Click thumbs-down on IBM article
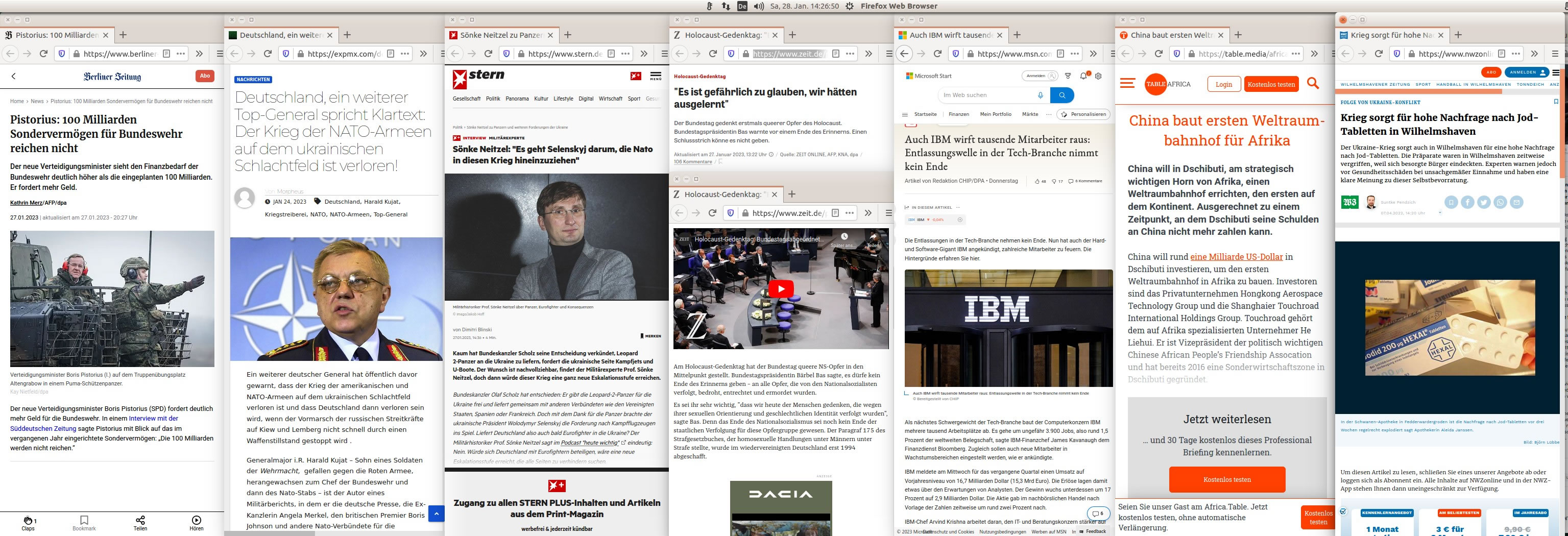This screenshot has width=1568, height=536. coord(1054,181)
